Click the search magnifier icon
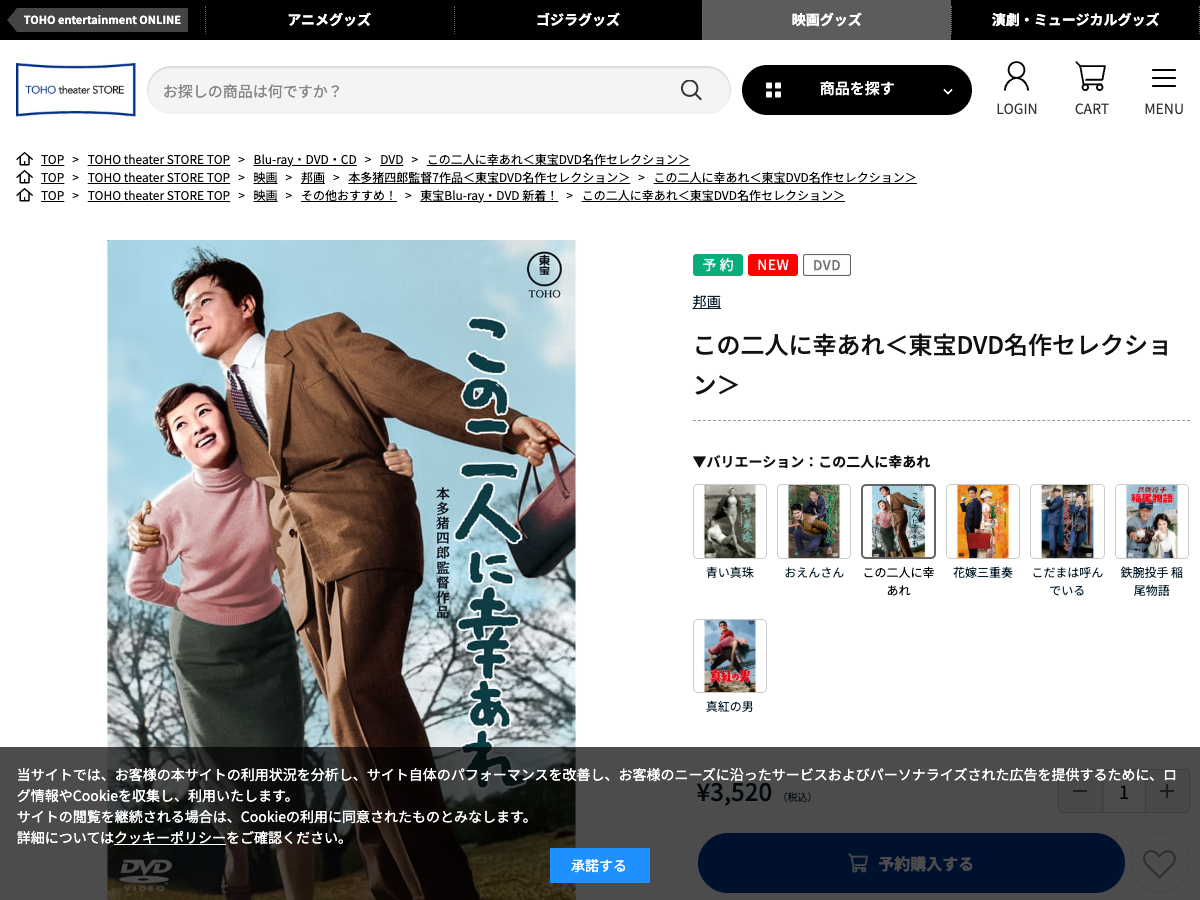This screenshot has height=900, width=1200. point(691,90)
